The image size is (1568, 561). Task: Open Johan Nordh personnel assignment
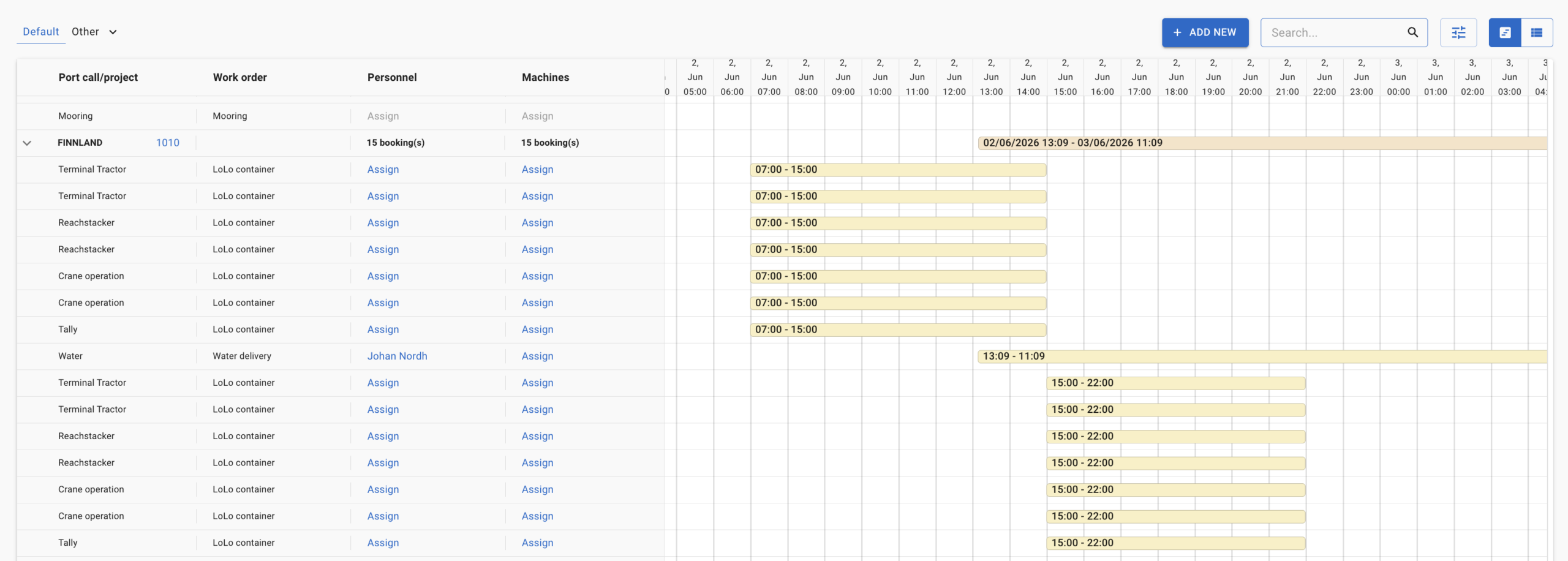tap(397, 356)
